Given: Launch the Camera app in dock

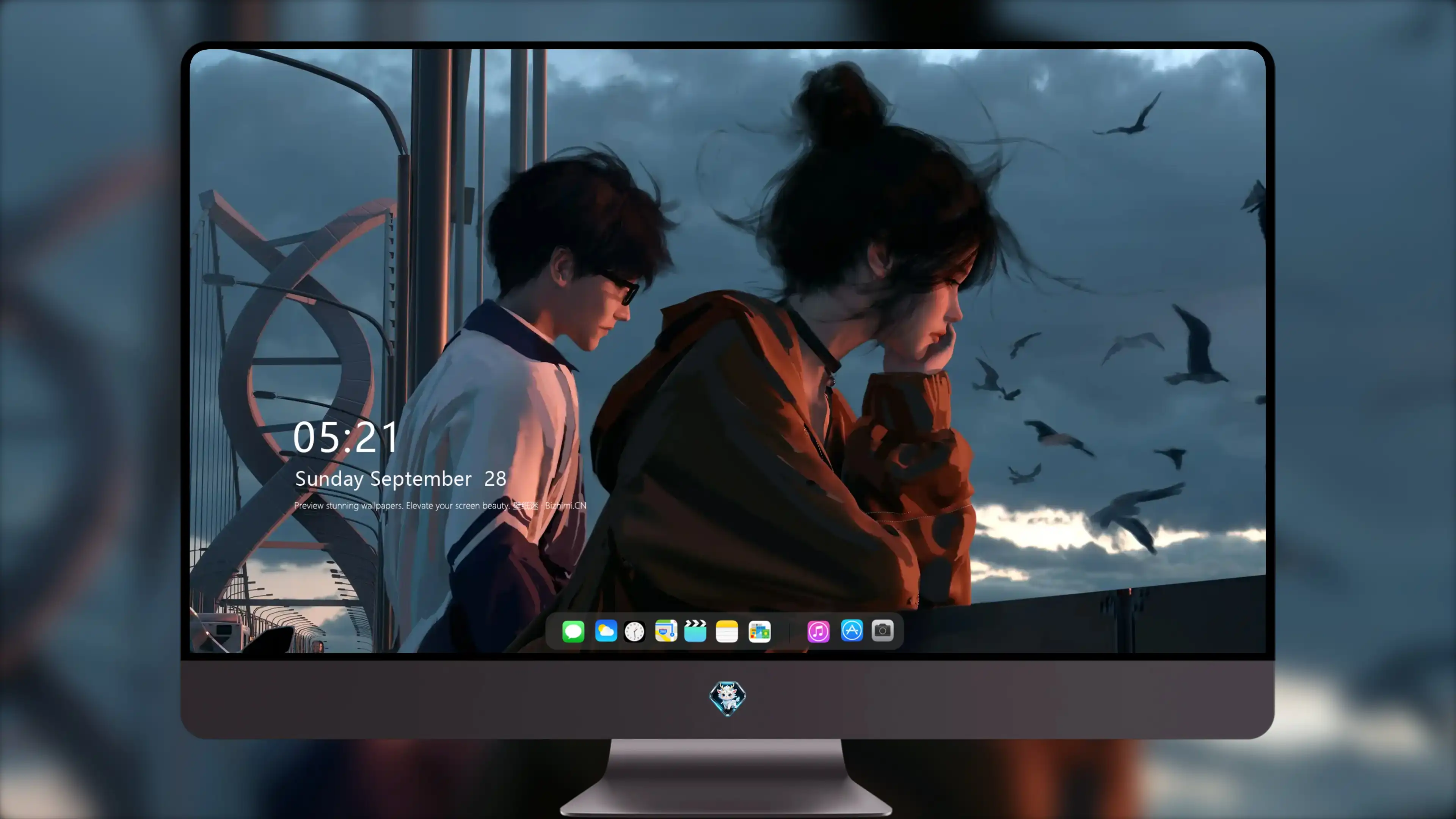Looking at the screenshot, I should pos(882,630).
